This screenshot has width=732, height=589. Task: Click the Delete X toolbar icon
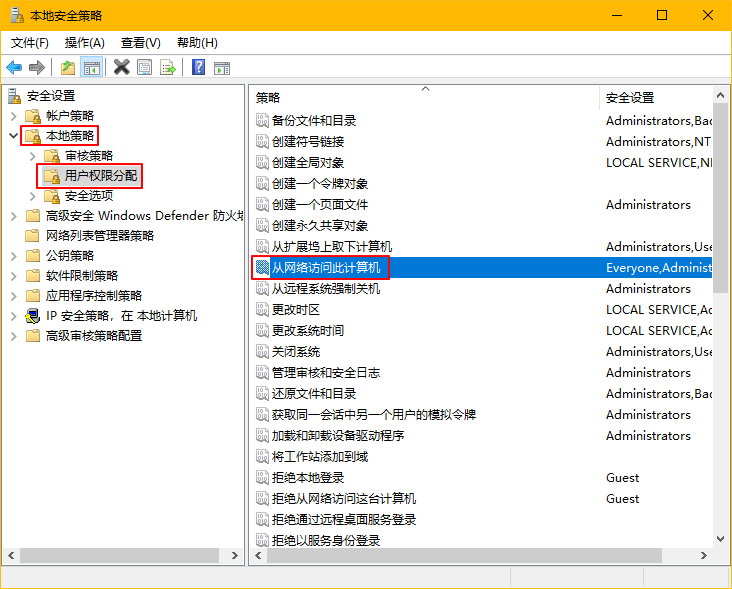point(122,67)
